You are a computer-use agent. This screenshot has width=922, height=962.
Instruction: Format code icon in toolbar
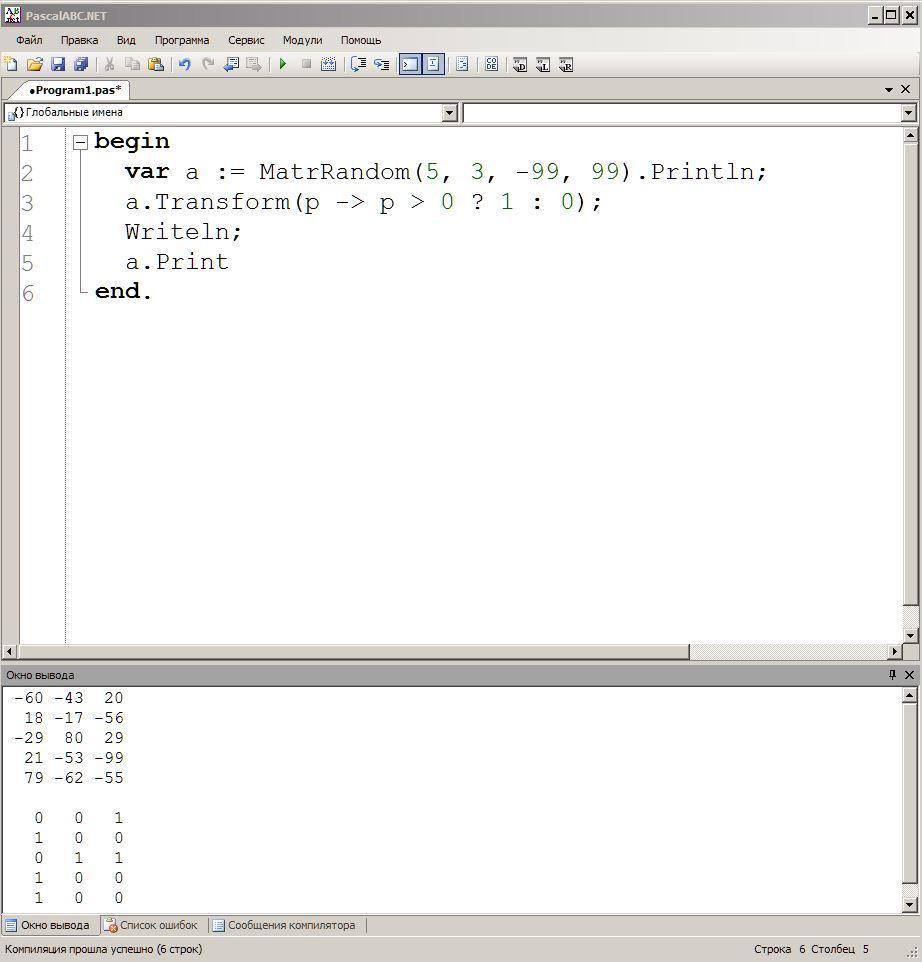pos(463,64)
